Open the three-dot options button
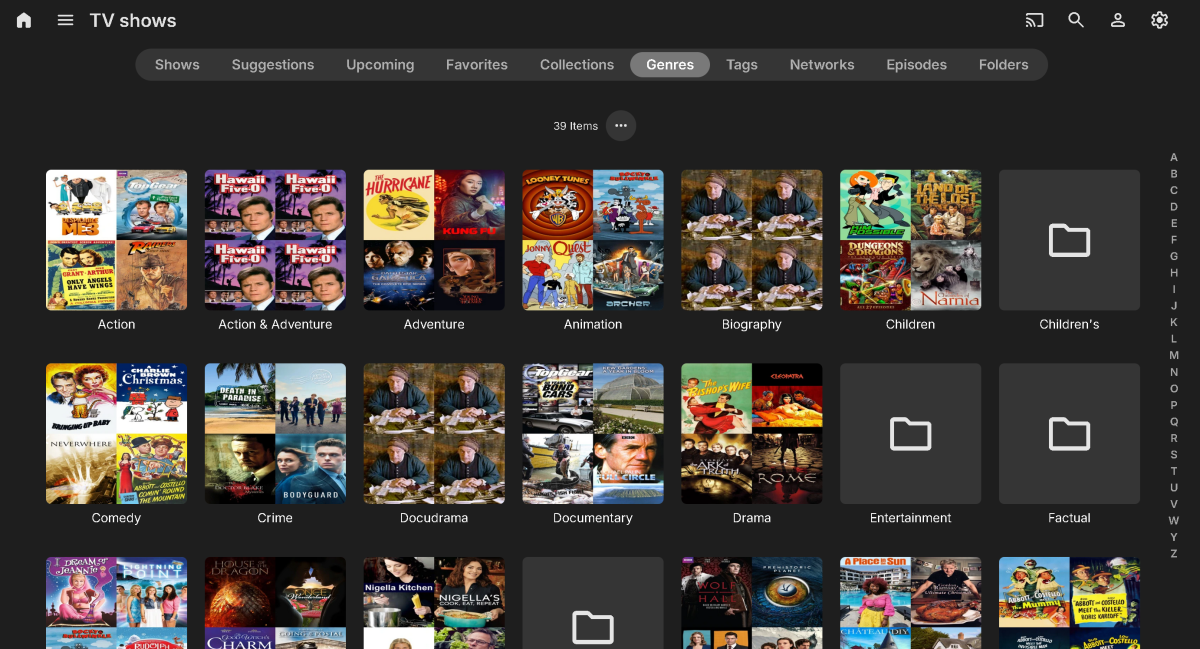1200x649 pixels. point(621,126)
